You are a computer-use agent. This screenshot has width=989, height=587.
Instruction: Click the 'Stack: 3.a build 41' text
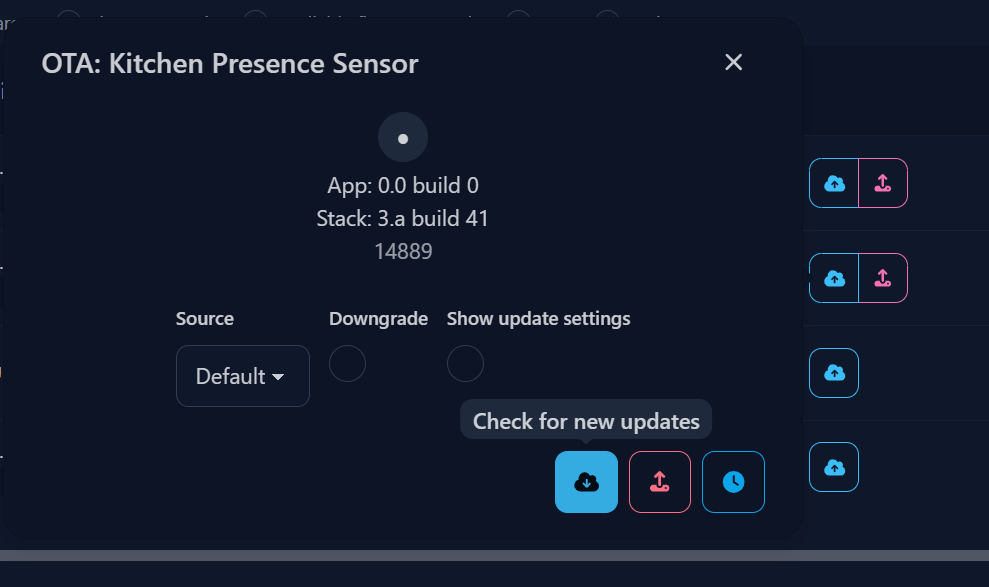[402, 218]
